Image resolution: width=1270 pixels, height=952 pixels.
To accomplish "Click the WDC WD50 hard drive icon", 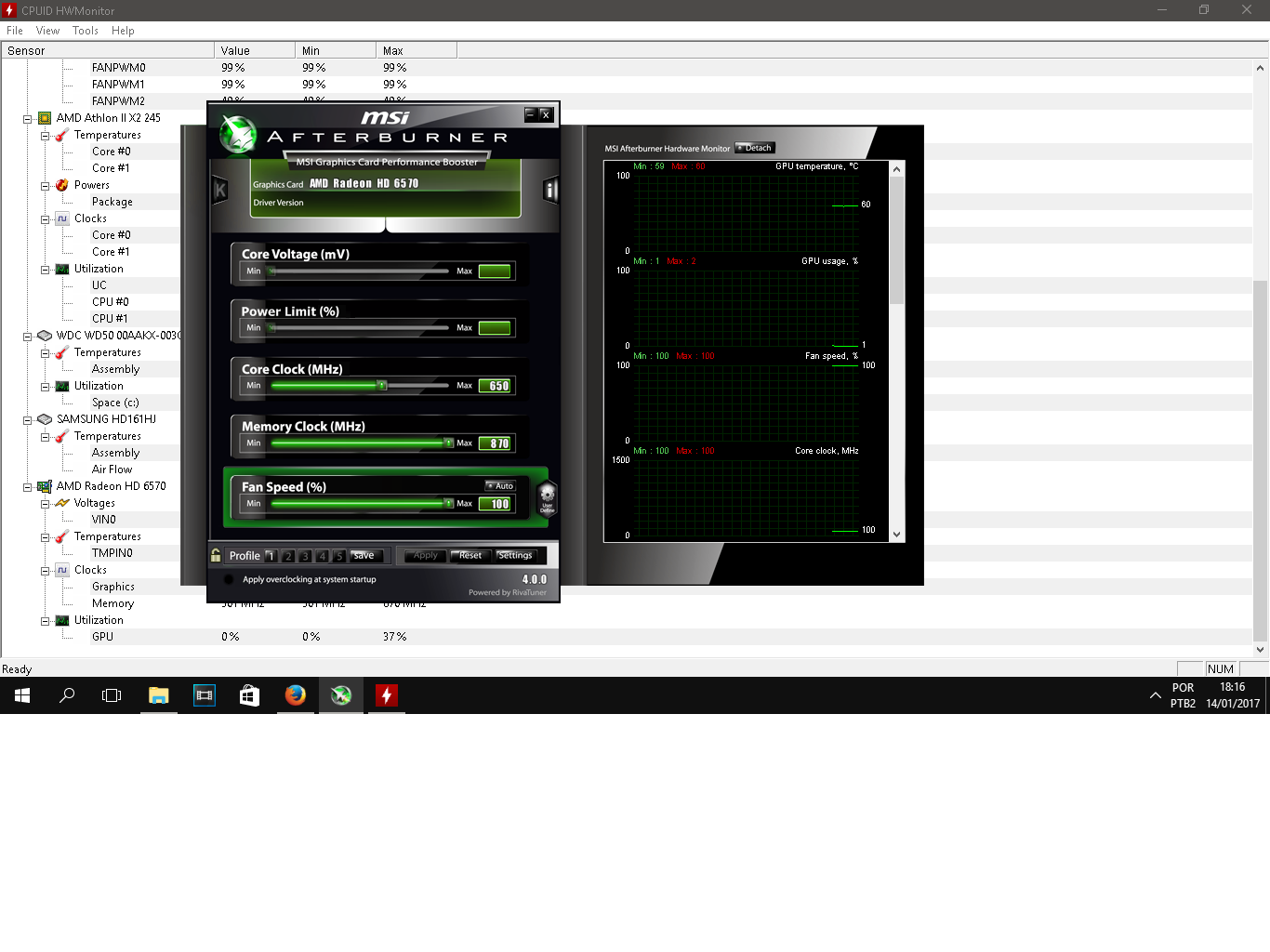I will 45,336.
